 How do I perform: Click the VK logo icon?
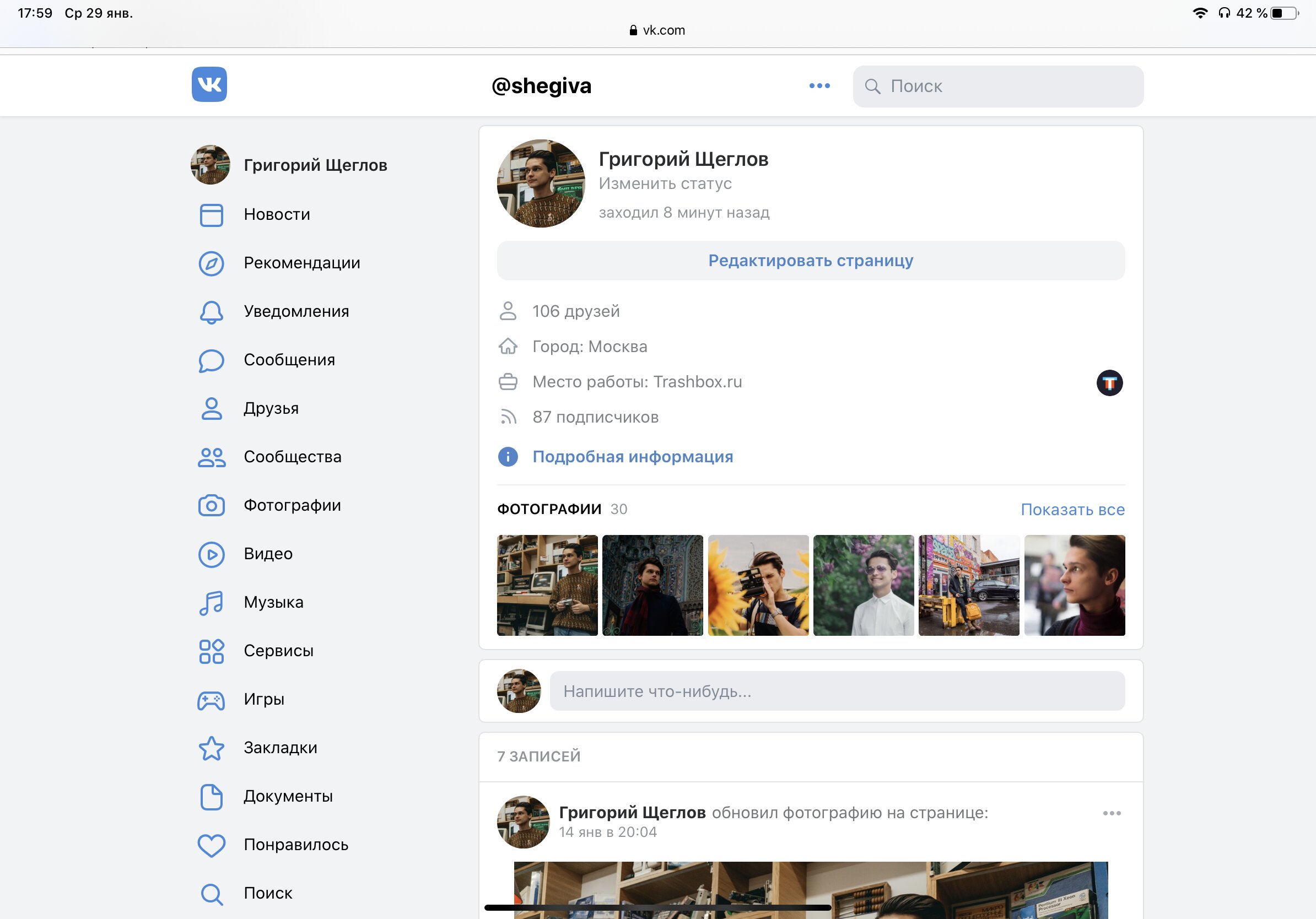[209, 85]
